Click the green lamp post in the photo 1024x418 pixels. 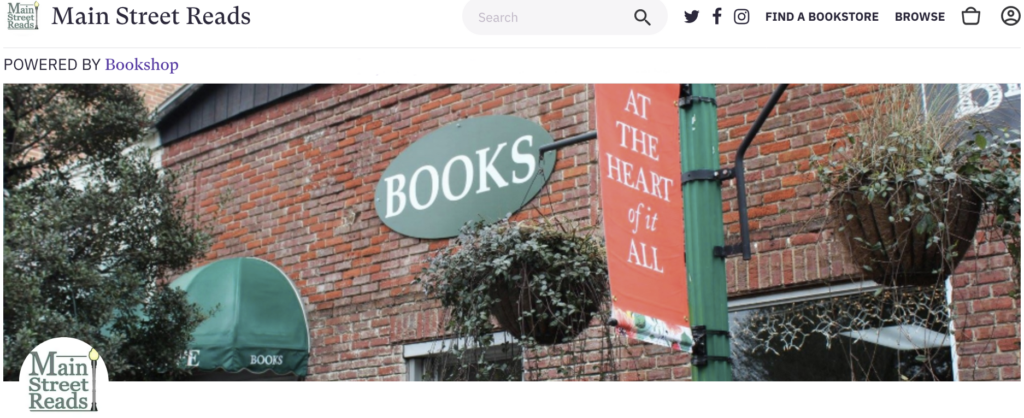click(707, 232)
